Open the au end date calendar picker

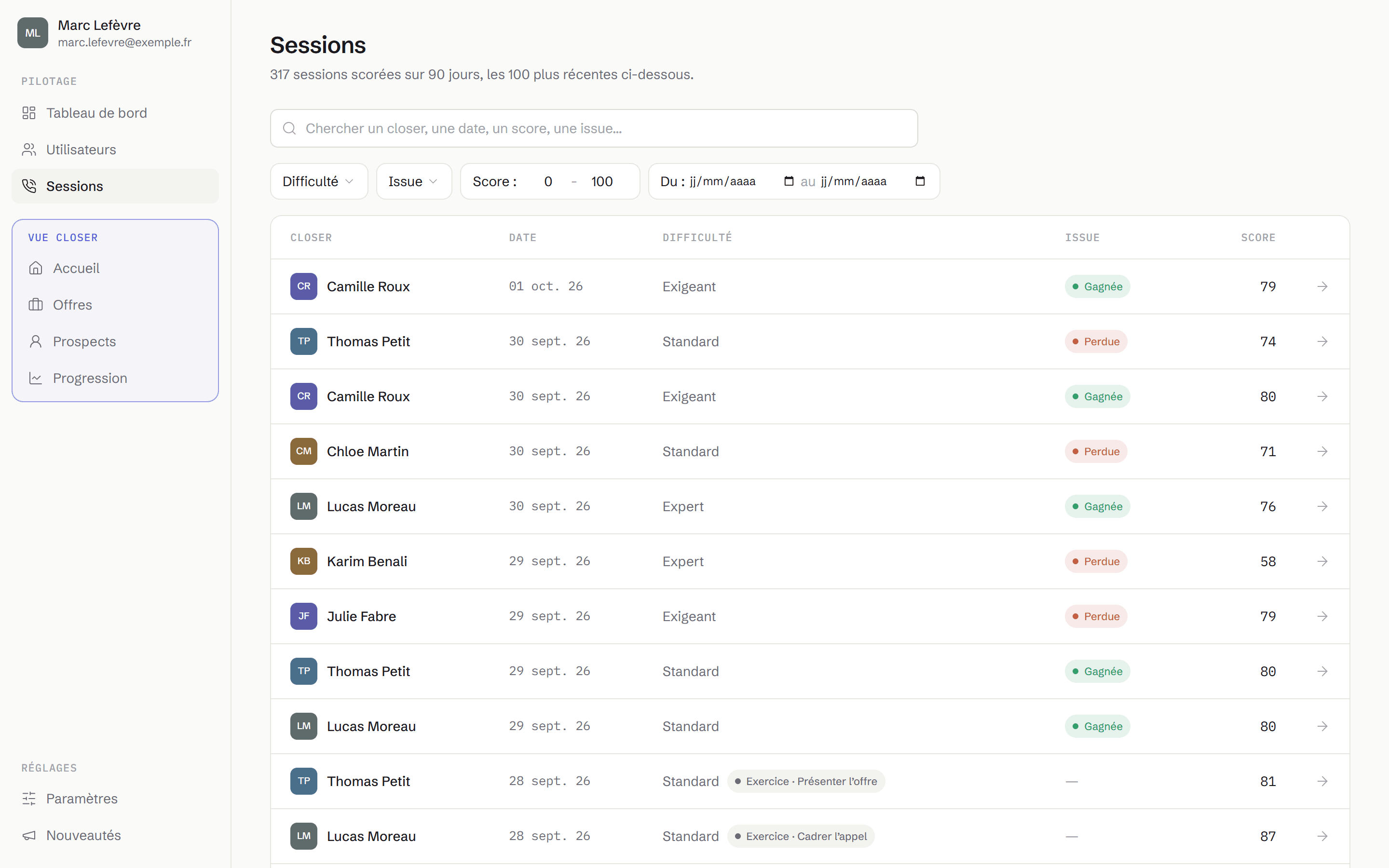(x=920, y=181)
